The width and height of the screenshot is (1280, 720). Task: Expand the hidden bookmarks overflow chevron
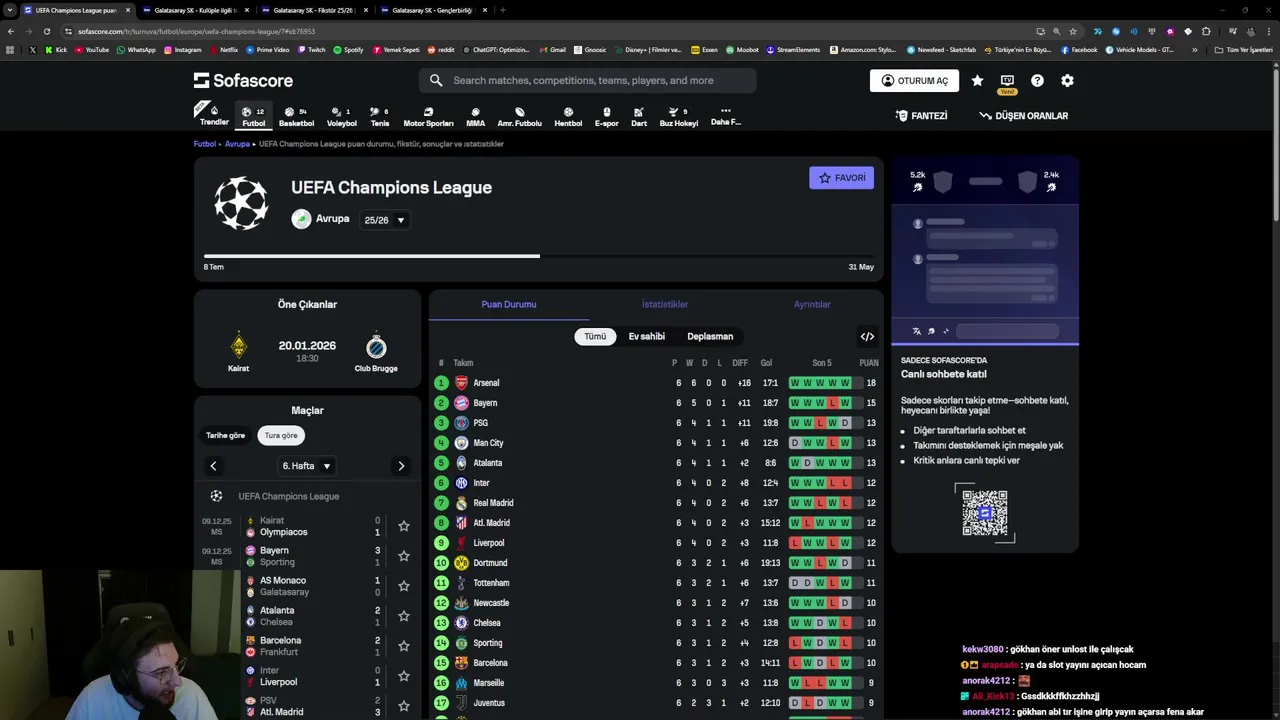pyautogui.click(x=1194, y=49)
